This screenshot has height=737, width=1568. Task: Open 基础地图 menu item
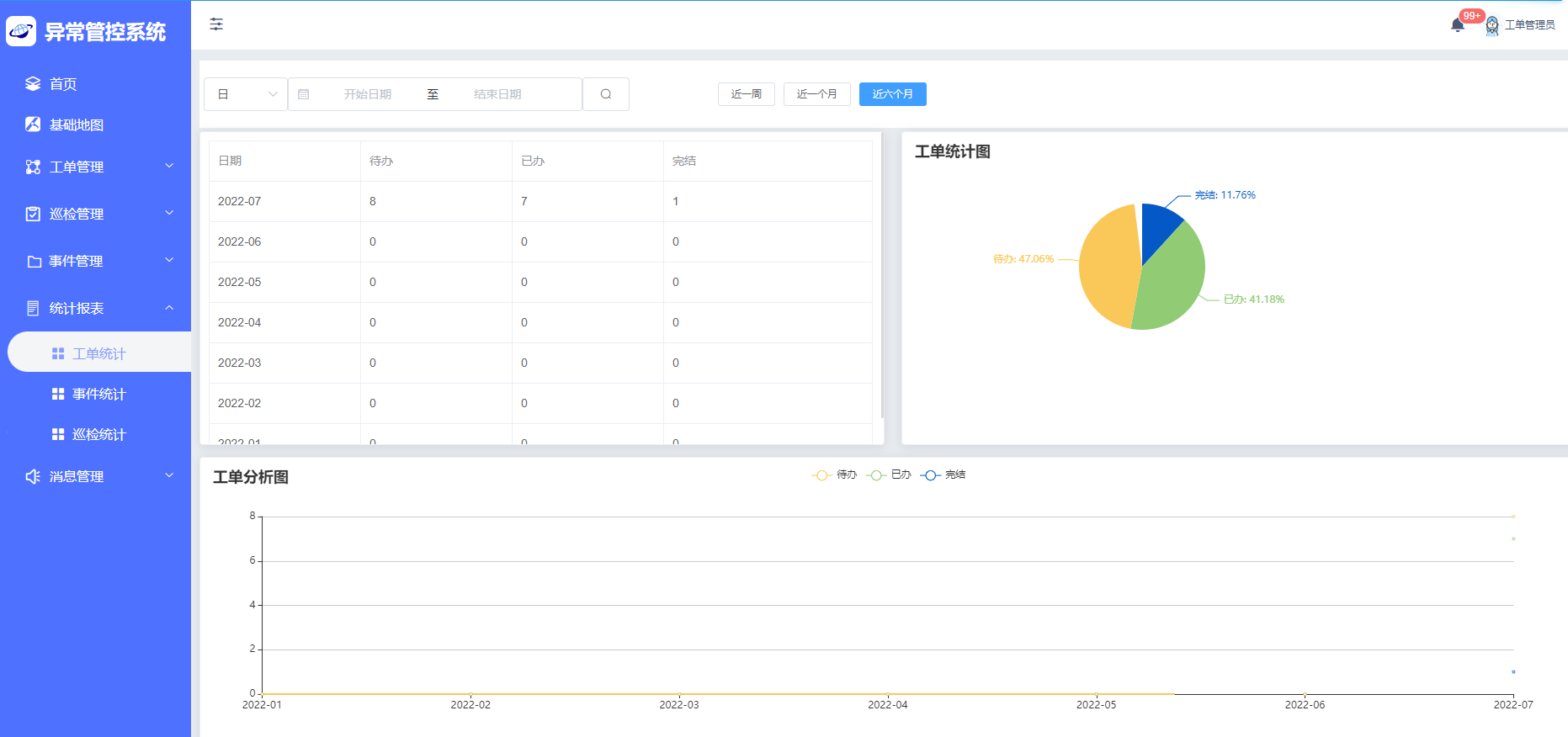tap(95, 125)
